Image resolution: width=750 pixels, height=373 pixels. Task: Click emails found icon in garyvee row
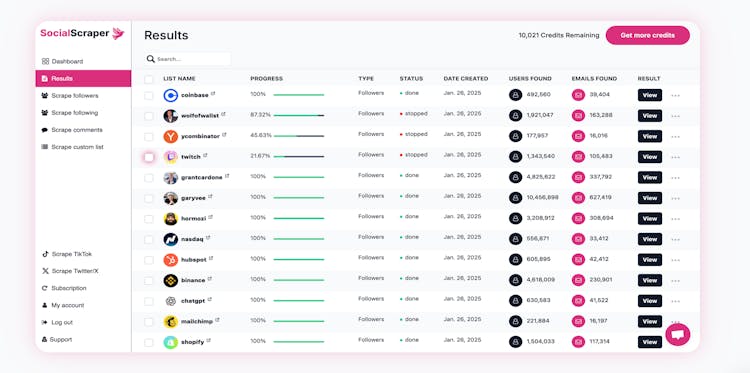578,198
